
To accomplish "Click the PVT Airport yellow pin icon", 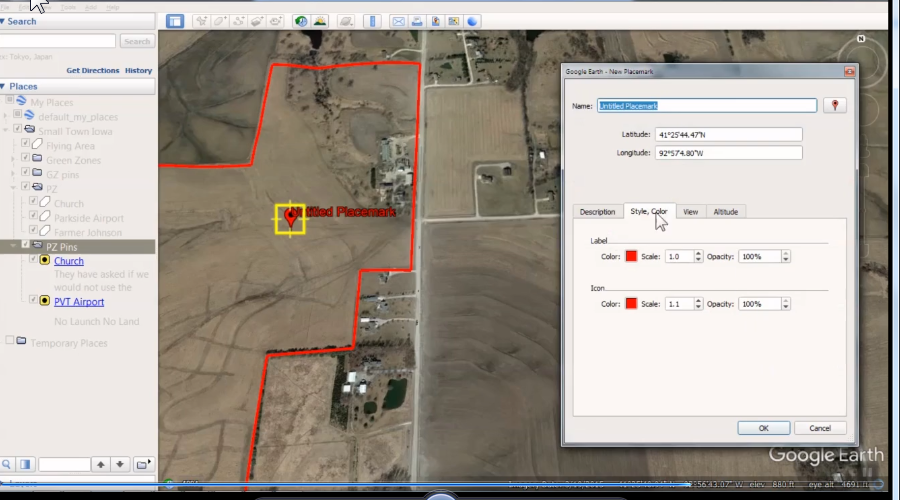I will click(x=45, y=301).
